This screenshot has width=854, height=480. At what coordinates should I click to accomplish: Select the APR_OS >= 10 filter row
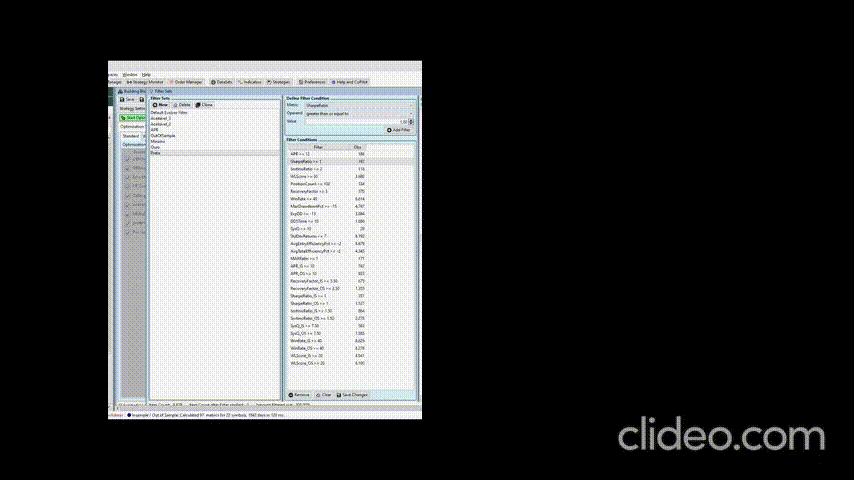point(351,274)
